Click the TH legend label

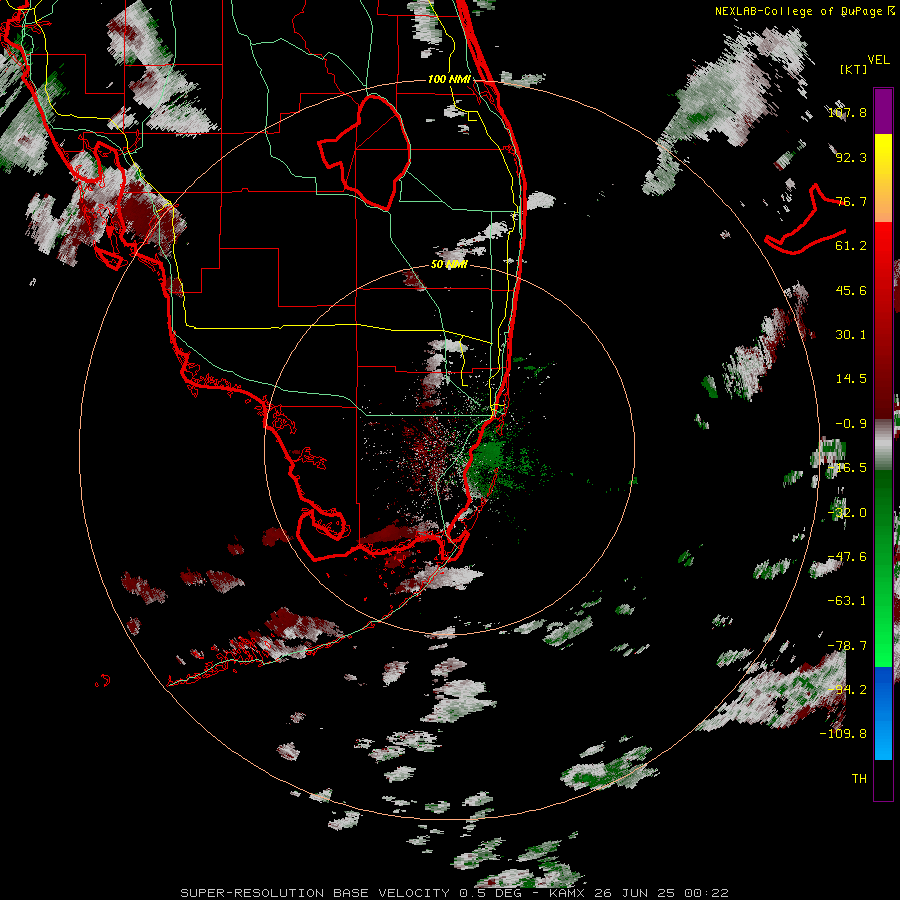pos(859,779)
